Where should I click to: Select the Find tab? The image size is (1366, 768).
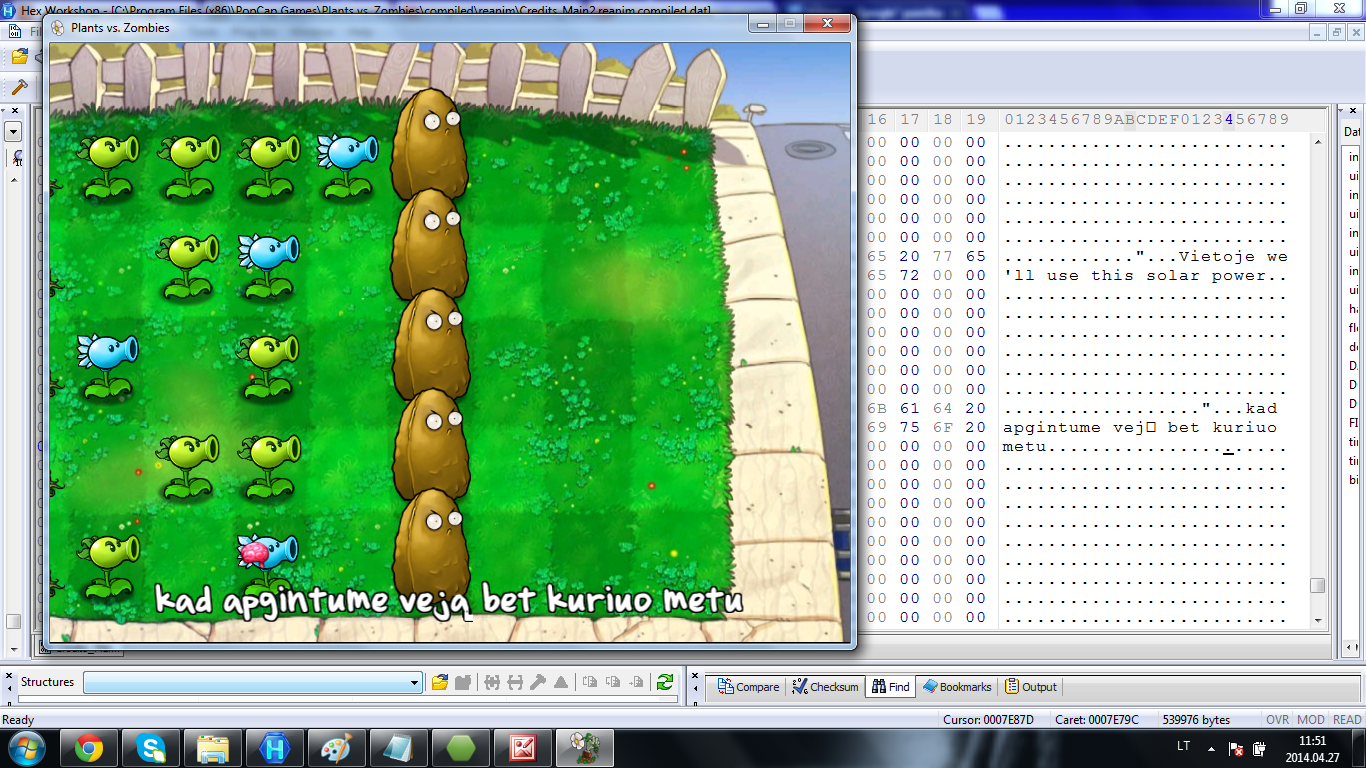(x=890, y=687)
